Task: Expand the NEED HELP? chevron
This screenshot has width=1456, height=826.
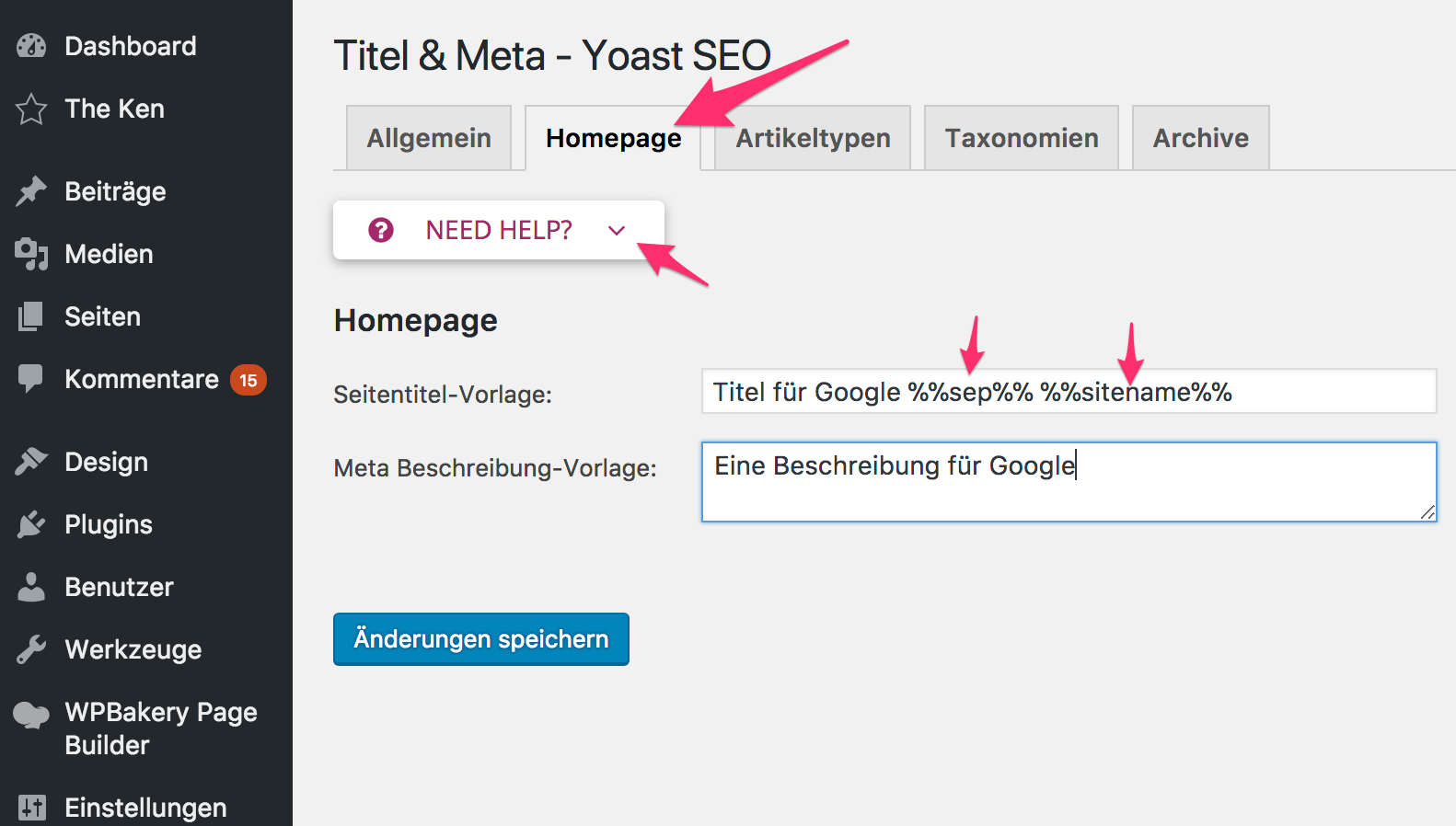Action: (617, 231)
